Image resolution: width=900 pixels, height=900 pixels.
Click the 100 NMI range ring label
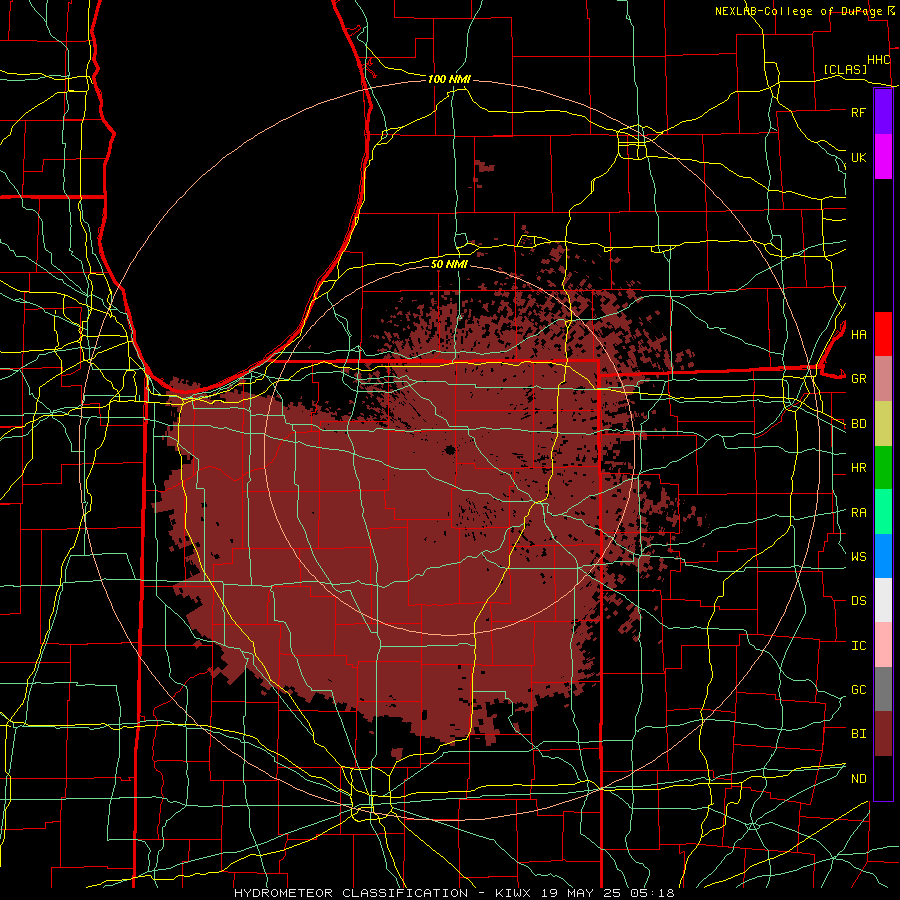coord(449,79)
